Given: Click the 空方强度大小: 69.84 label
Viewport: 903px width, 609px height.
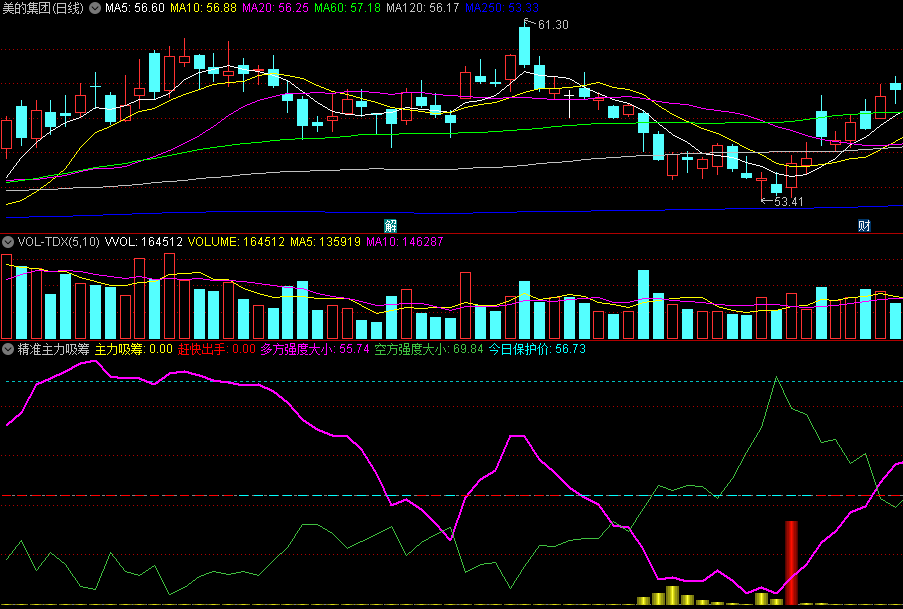Looking at the screenshot, I should pos(429,349).
